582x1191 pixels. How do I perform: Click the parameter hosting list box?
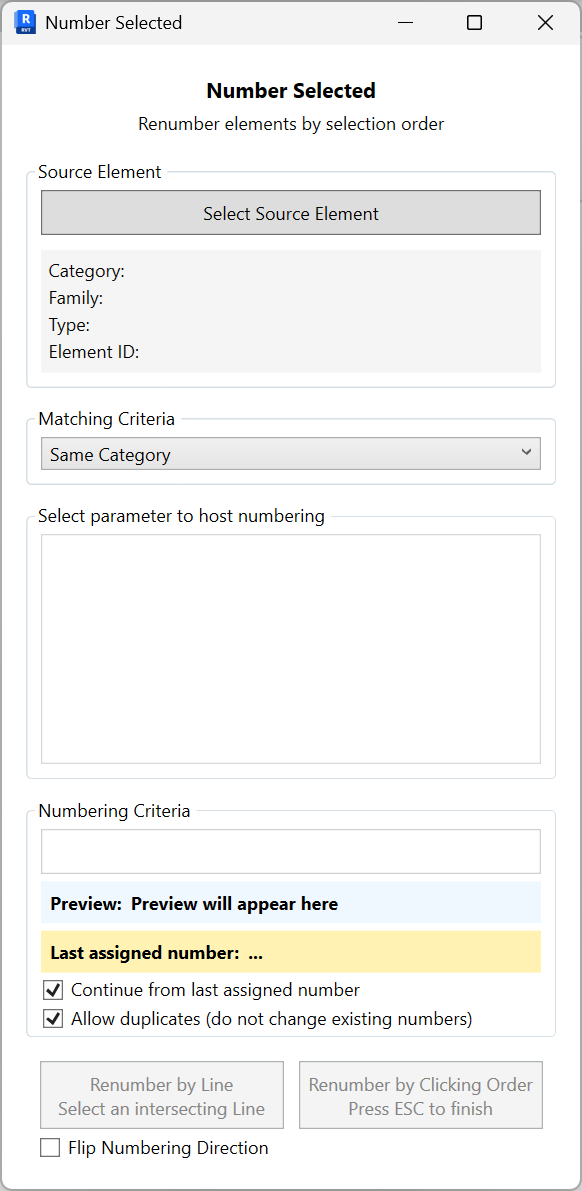point(290,648)
